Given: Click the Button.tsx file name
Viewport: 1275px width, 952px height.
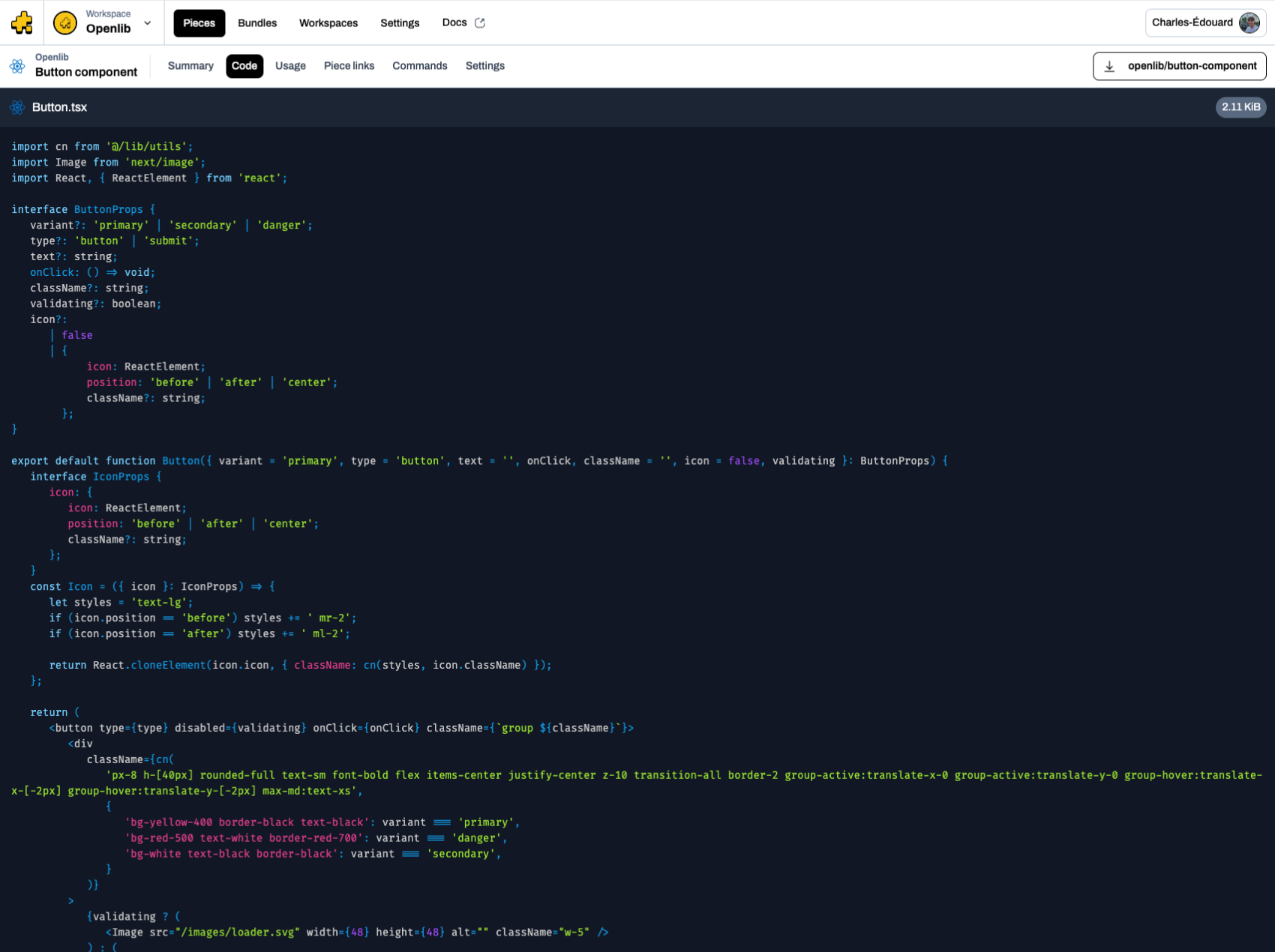Looking at the screenshot, I should (59, 107).
